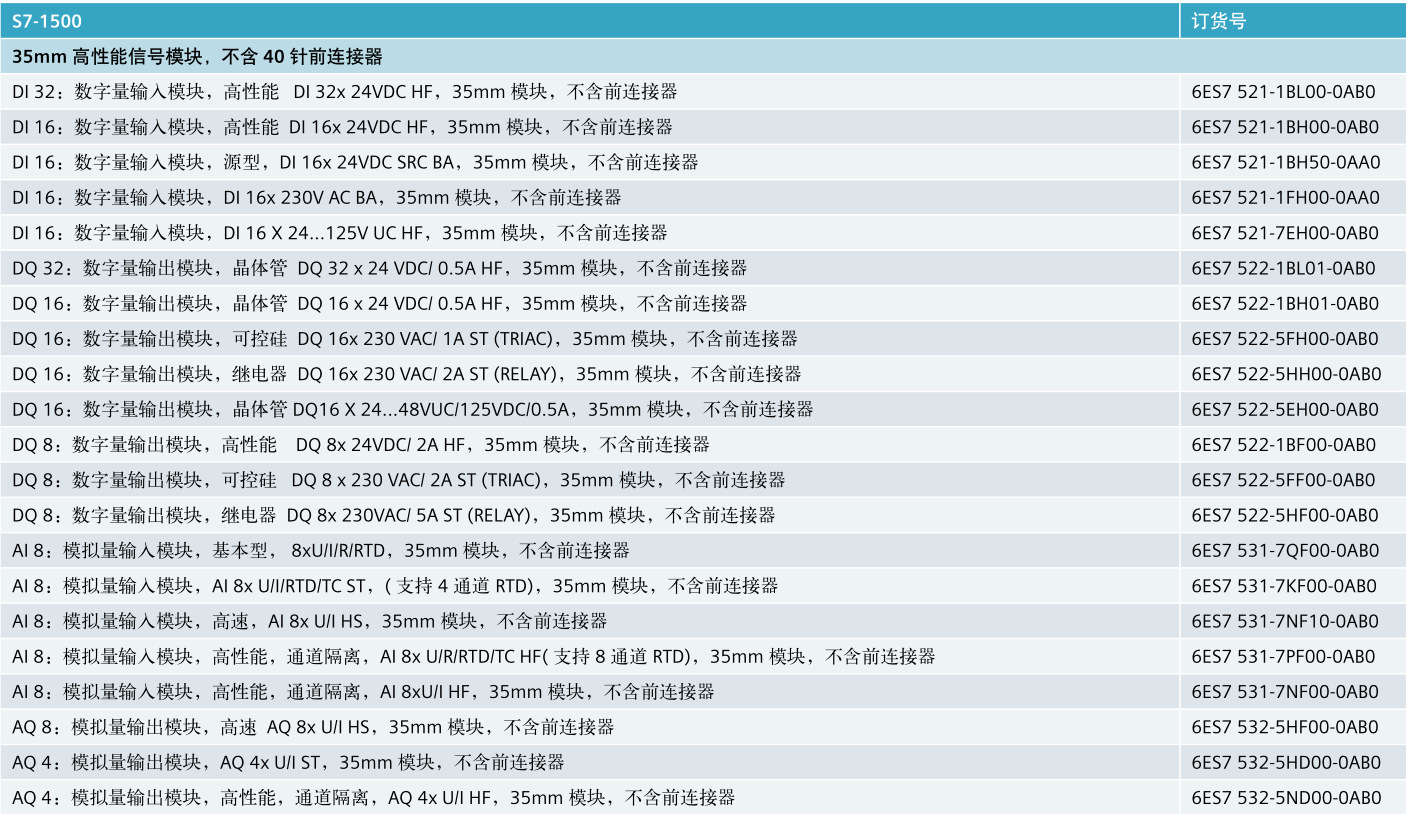This screenshot has width=1406, height=814.
Task: Click order number 6ES7 522-5FF00-0AB0
Action: [1284, 480]
